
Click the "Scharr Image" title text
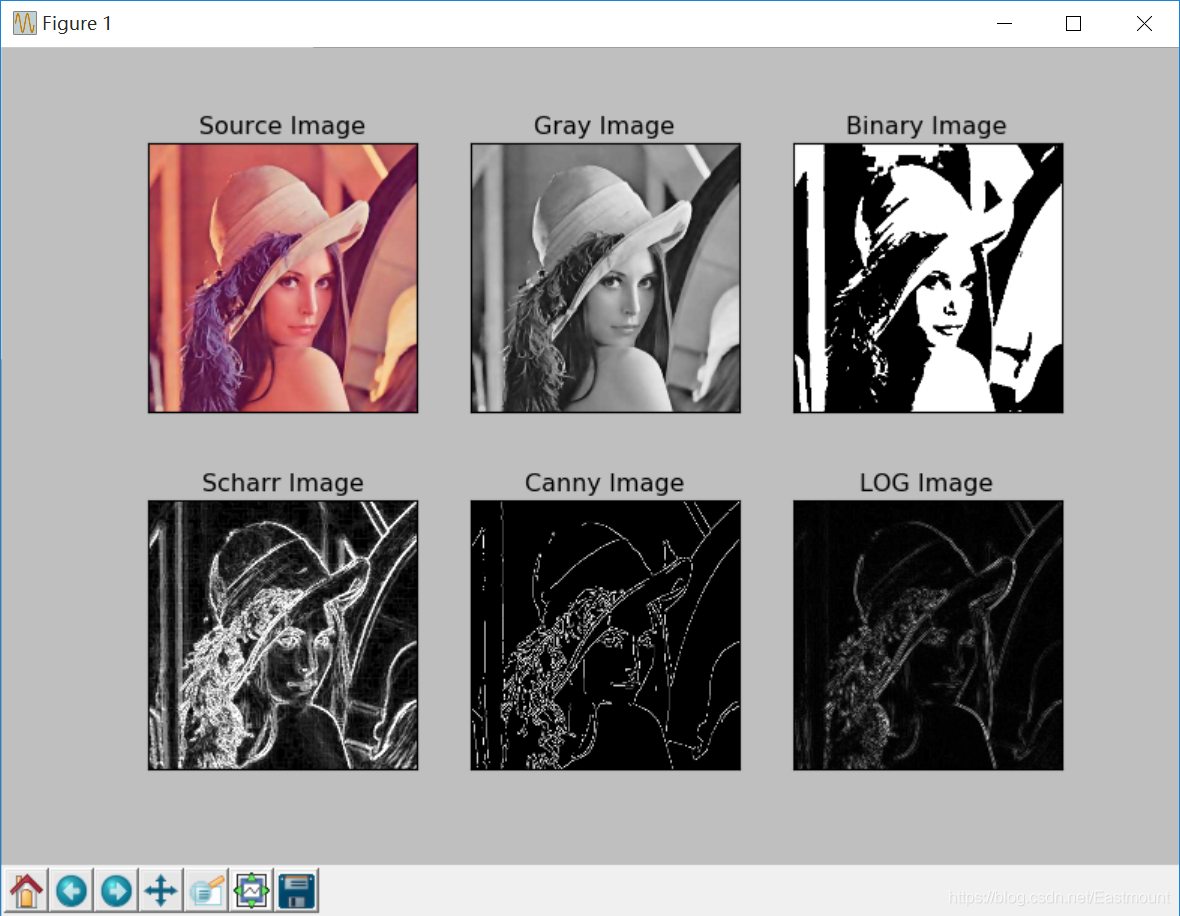(283, 482)
